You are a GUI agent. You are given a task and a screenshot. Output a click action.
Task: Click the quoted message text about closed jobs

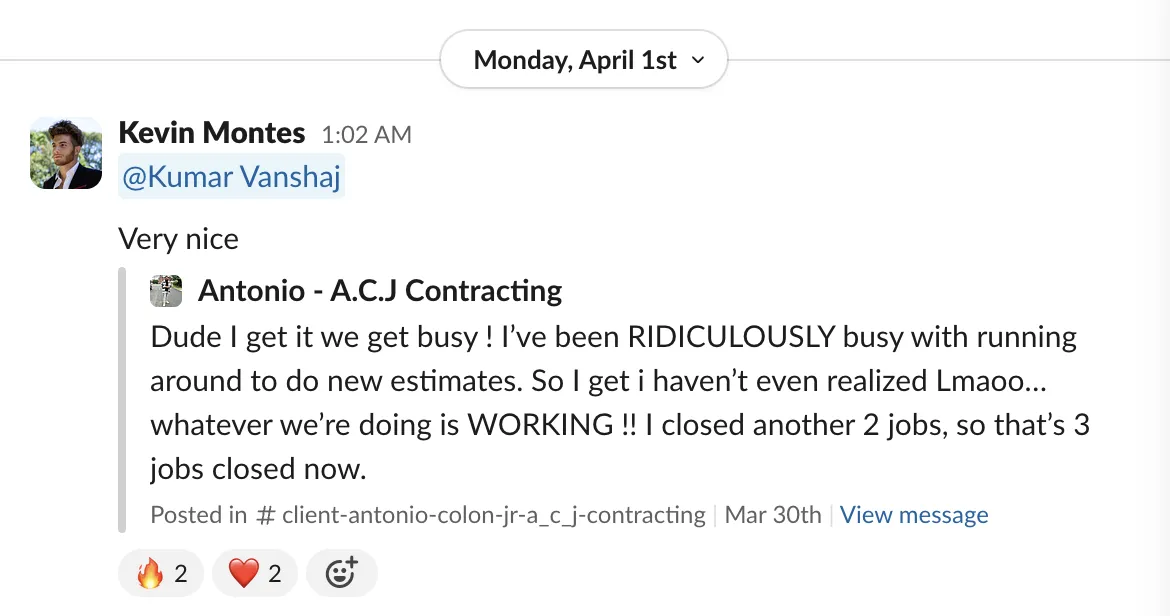[620, 403]
